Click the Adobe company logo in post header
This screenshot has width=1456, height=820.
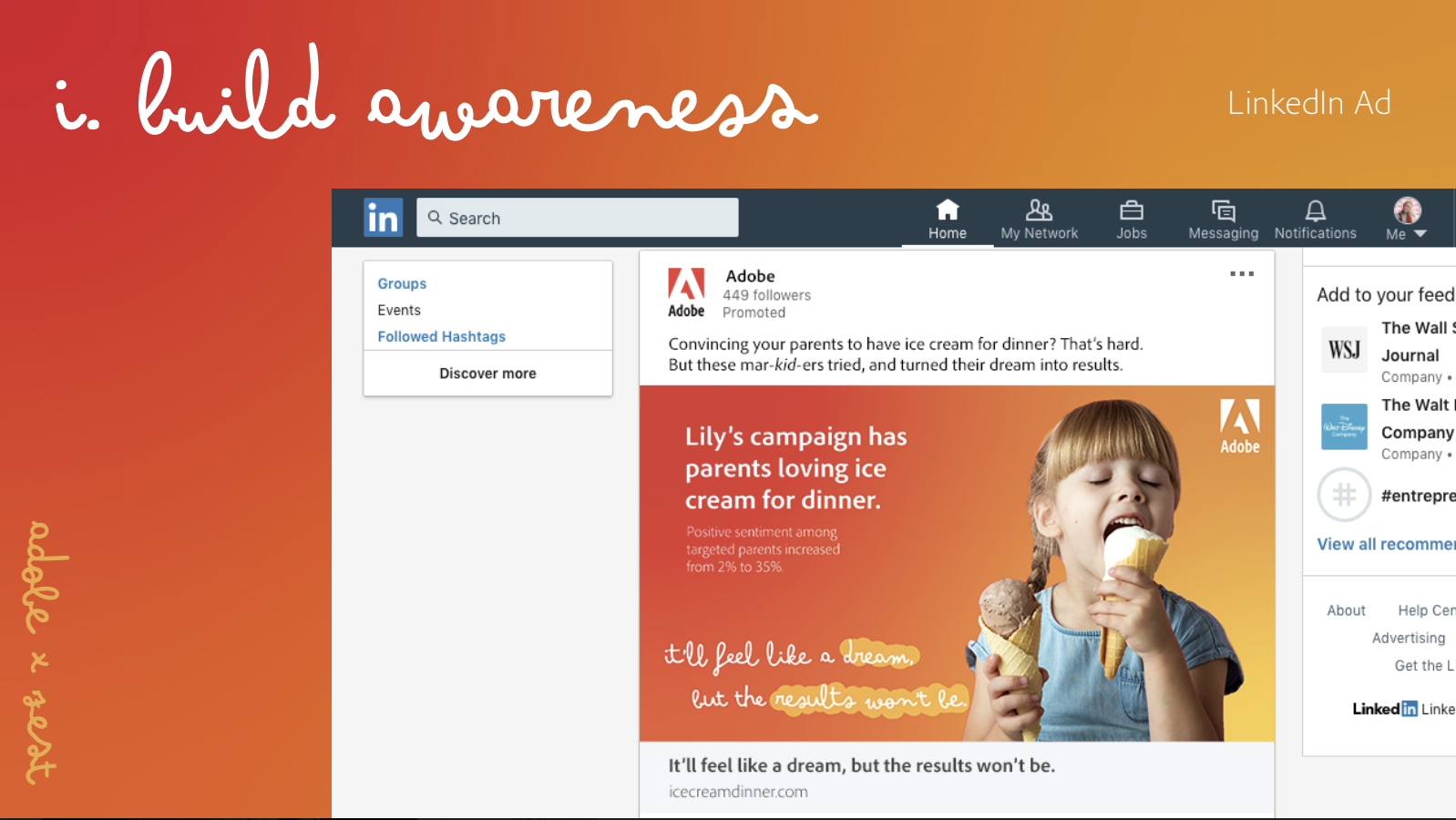(686, 292)
